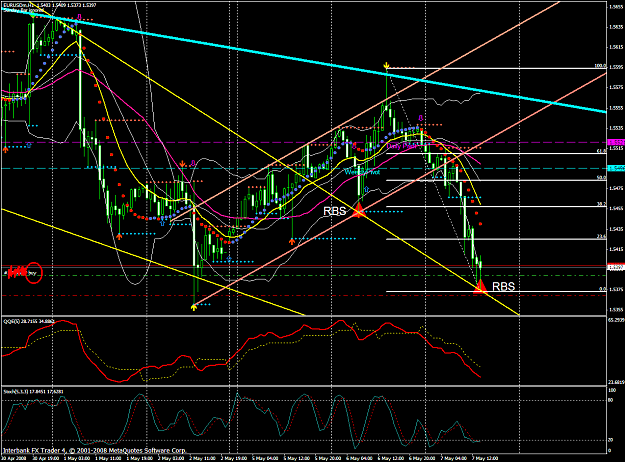This screenshot has height=462, width=625.
Task: Click the Fibonacci 50.0 level label
Action: (x=601, y=178)
